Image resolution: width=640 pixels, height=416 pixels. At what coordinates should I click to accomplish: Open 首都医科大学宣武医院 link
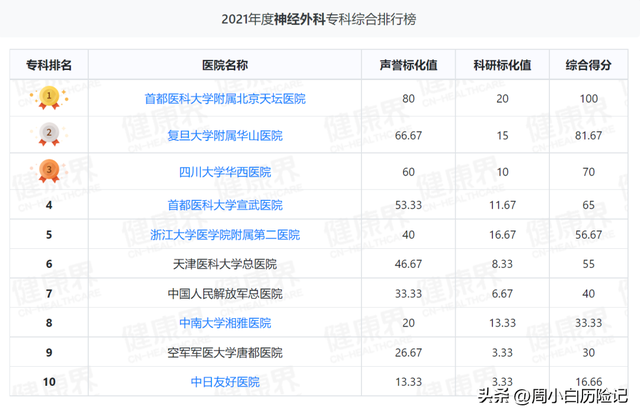coord(225,205)
